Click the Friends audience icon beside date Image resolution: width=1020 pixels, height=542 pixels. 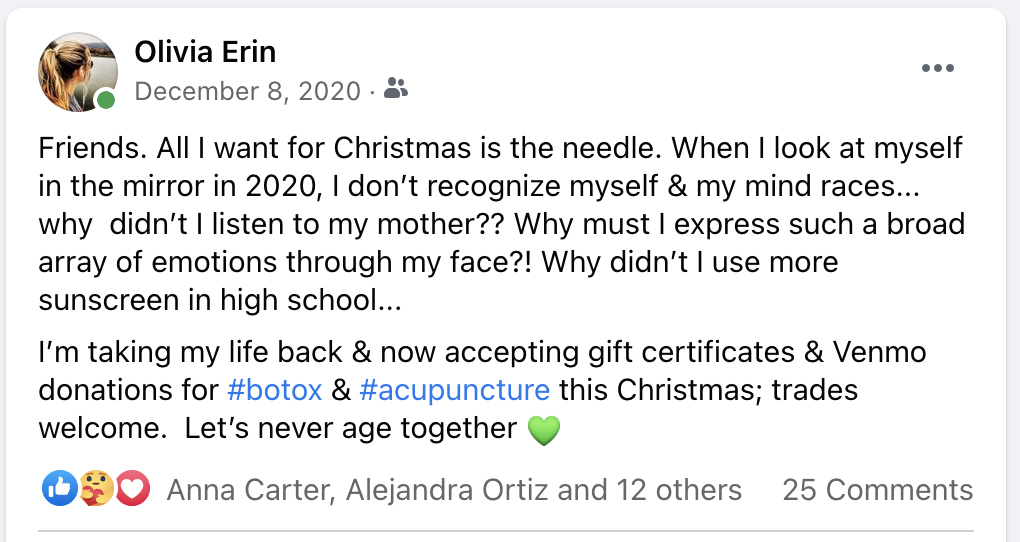396,91
